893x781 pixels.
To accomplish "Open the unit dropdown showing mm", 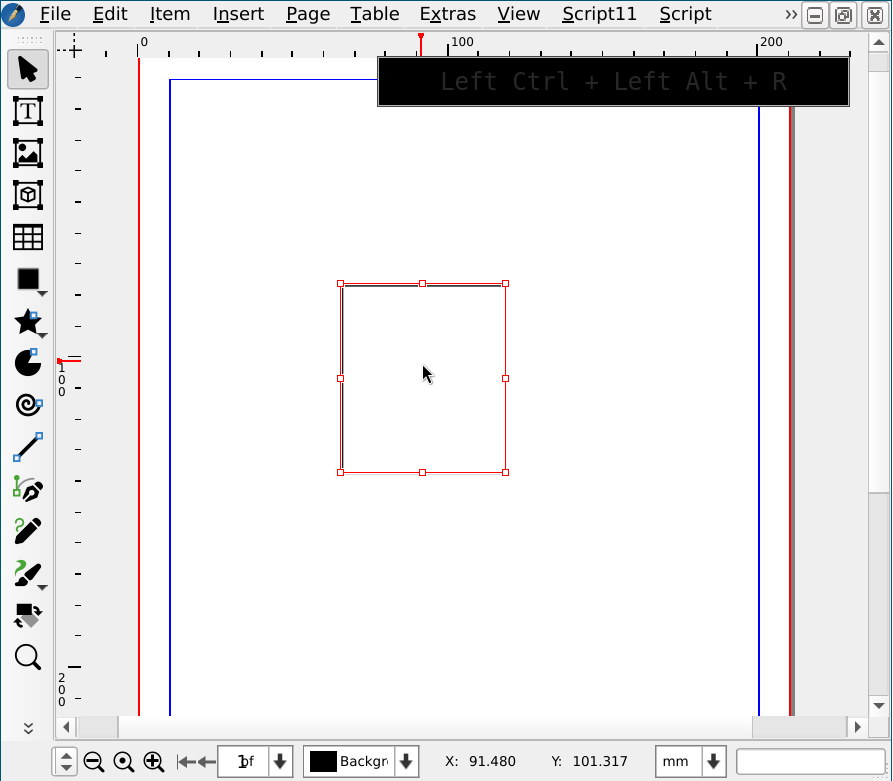I will click(712, 761).
